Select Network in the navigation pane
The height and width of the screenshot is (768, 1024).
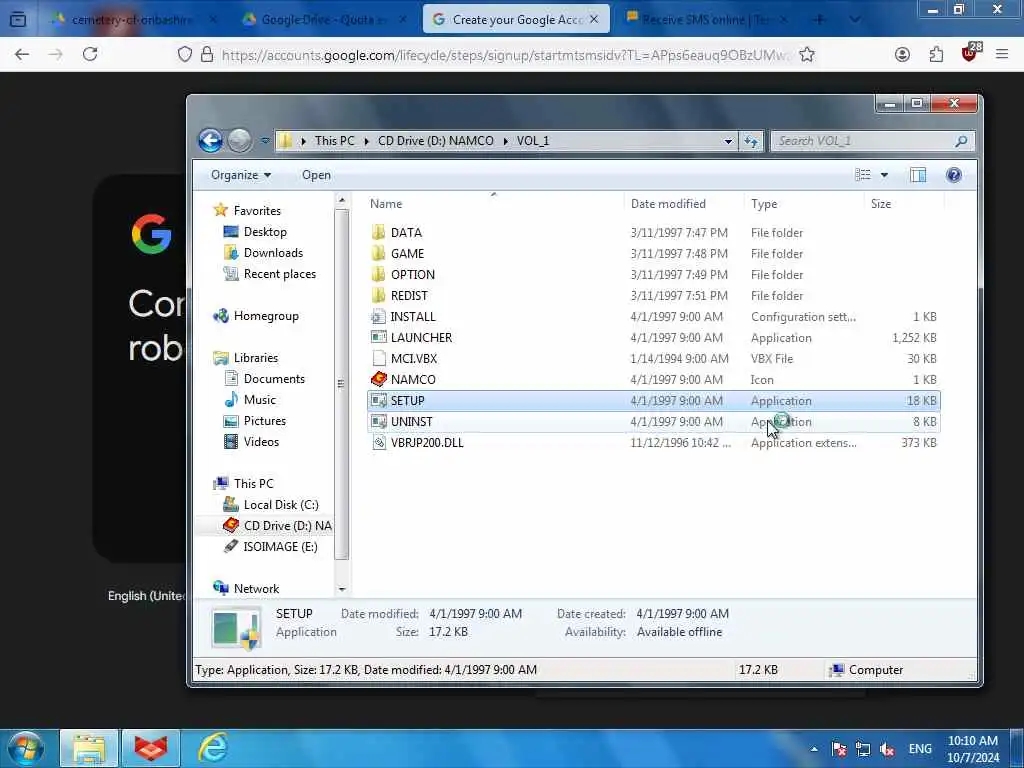tap(256, 588)
